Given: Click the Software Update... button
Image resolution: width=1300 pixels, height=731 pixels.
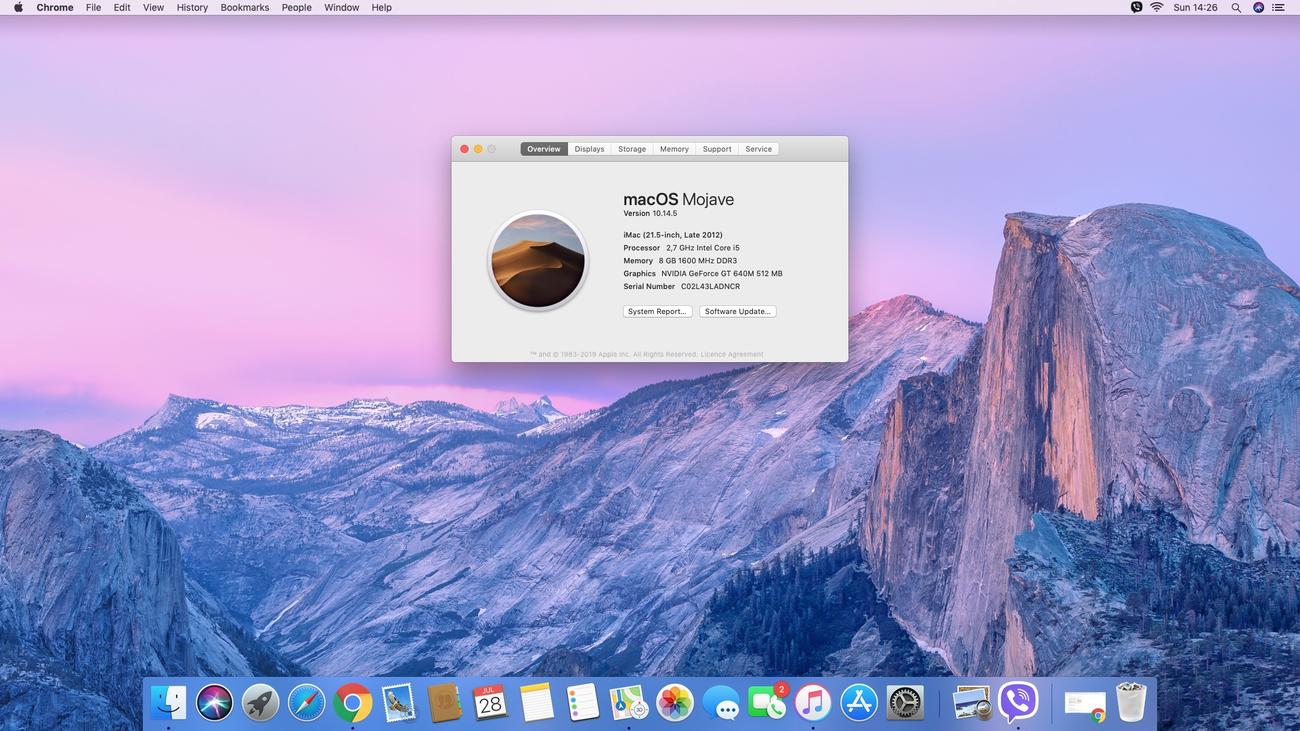Looking at the screenshot, I should (738, 311).
